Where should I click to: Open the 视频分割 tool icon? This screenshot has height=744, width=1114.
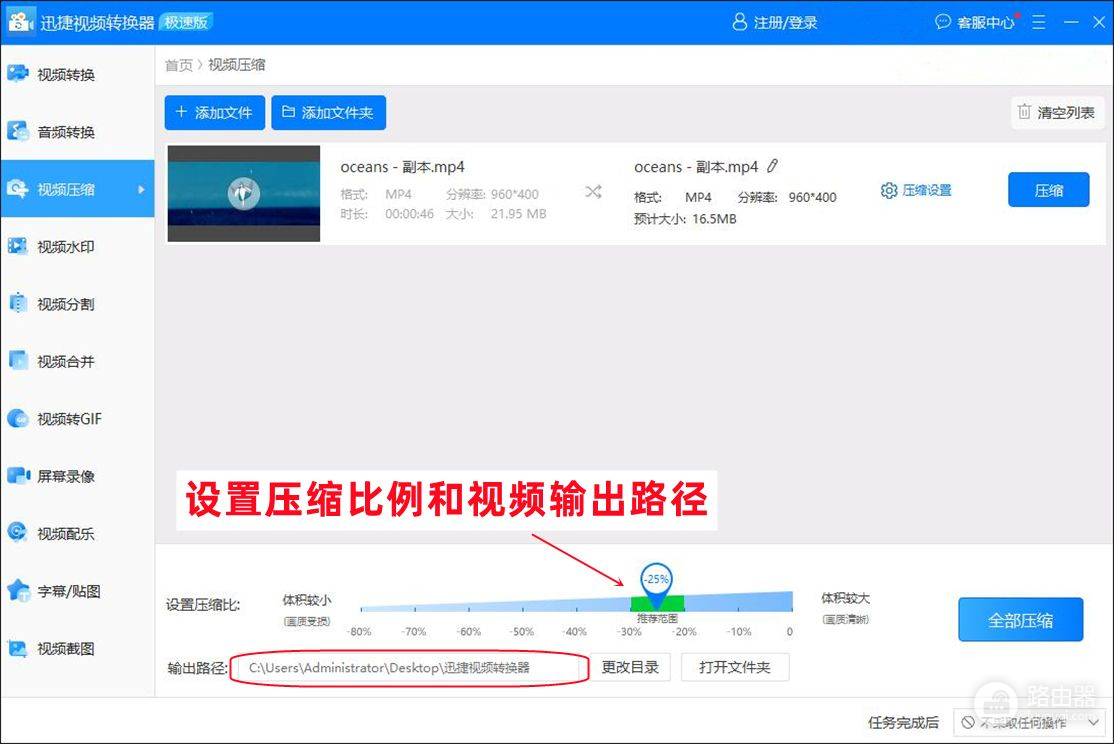tap(18, 304)
